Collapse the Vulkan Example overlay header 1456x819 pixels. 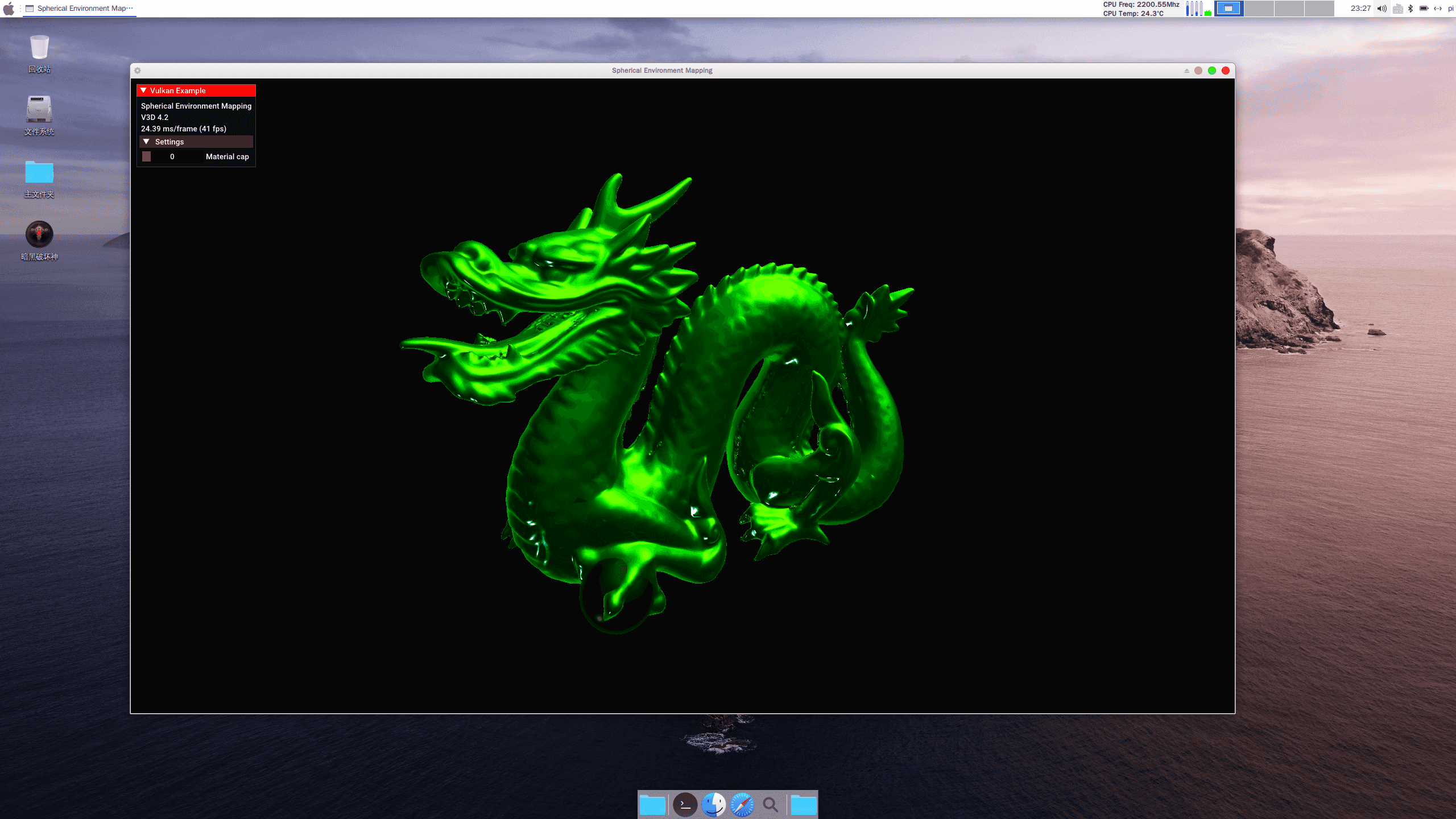144,90
